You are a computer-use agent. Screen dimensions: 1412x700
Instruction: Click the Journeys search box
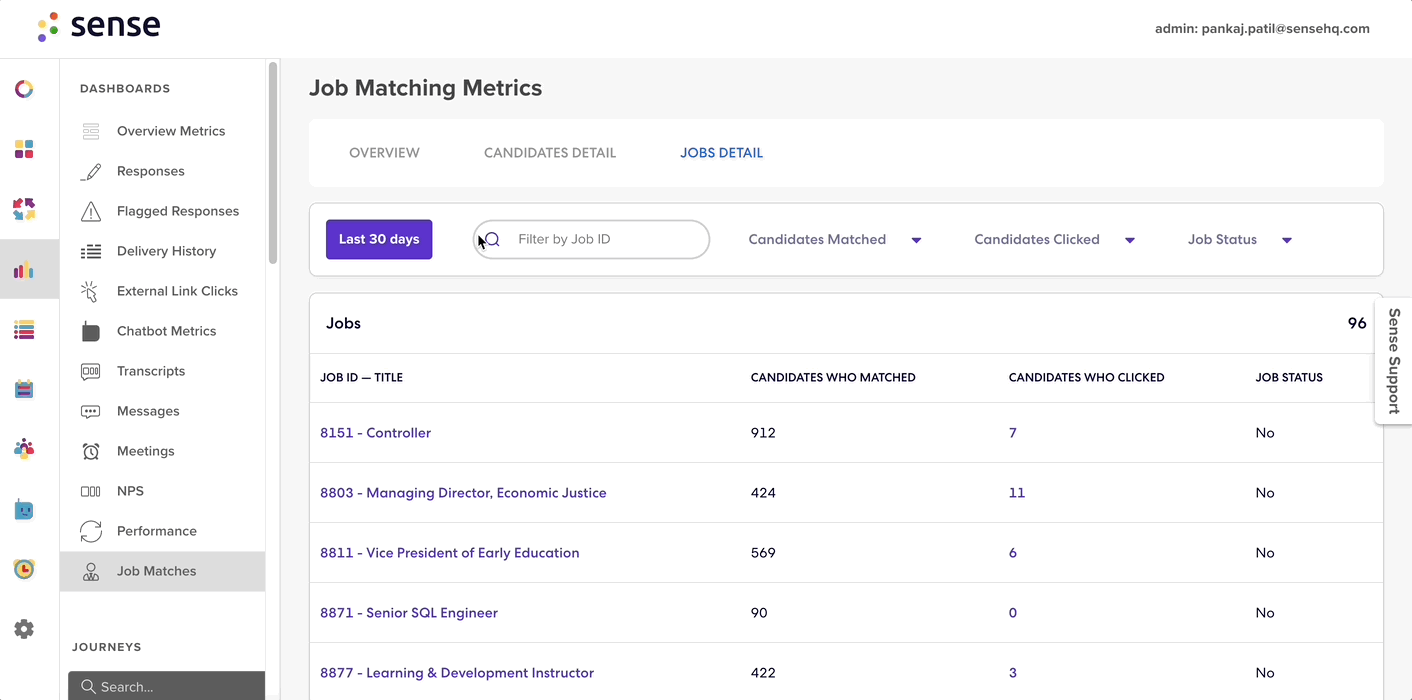[166, 686]
